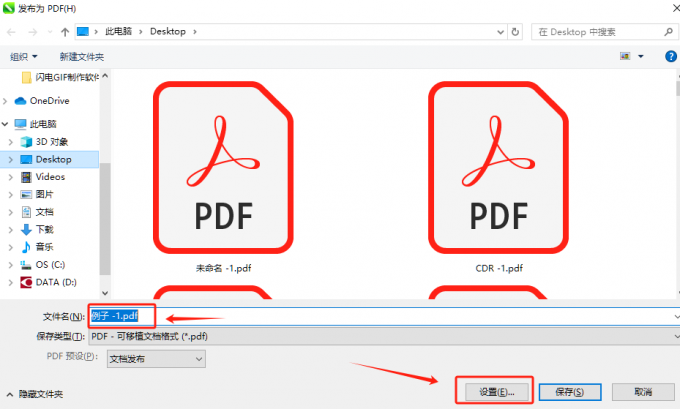The width and height of the screenshot is (680, 409).
Task: Open the blue help icon
Action: pos(670,56)
